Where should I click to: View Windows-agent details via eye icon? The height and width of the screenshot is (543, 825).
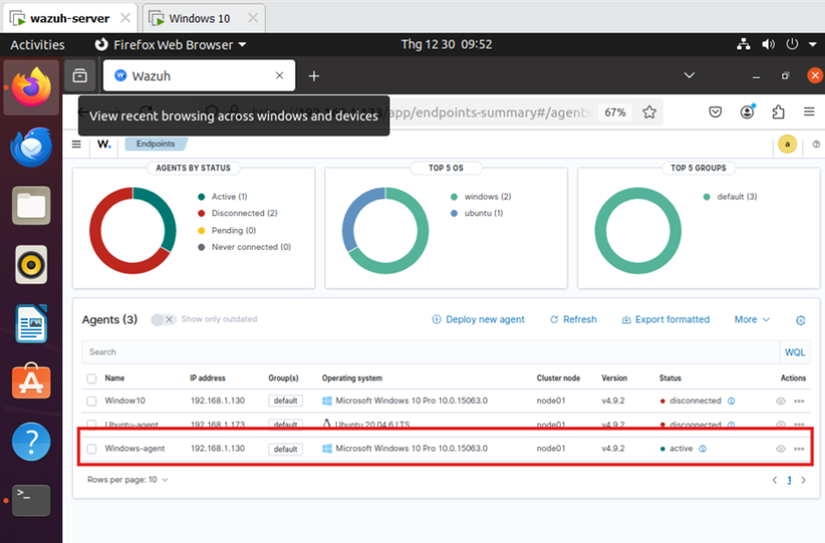(781, 449)
